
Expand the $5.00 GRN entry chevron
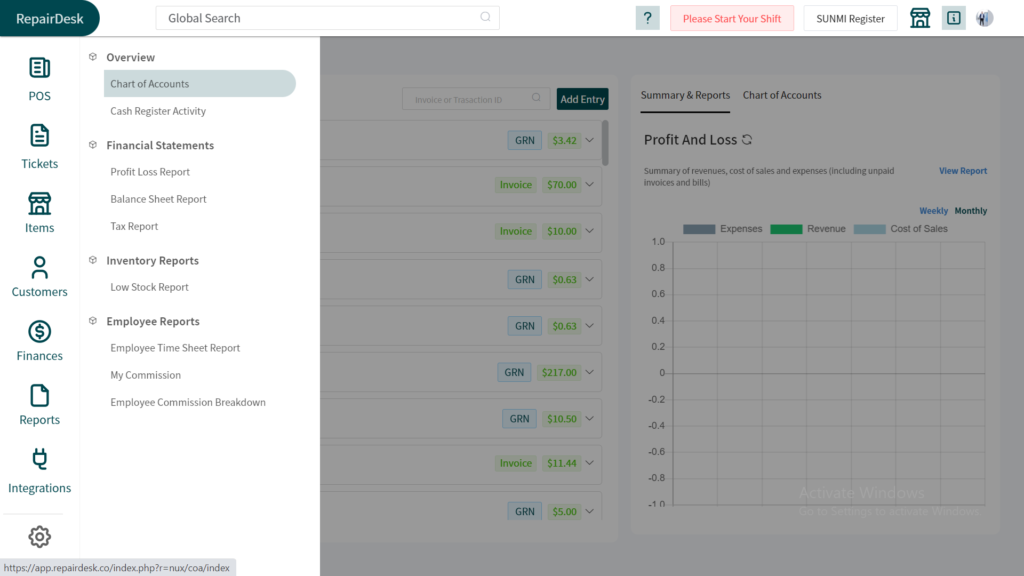(590, 511)
